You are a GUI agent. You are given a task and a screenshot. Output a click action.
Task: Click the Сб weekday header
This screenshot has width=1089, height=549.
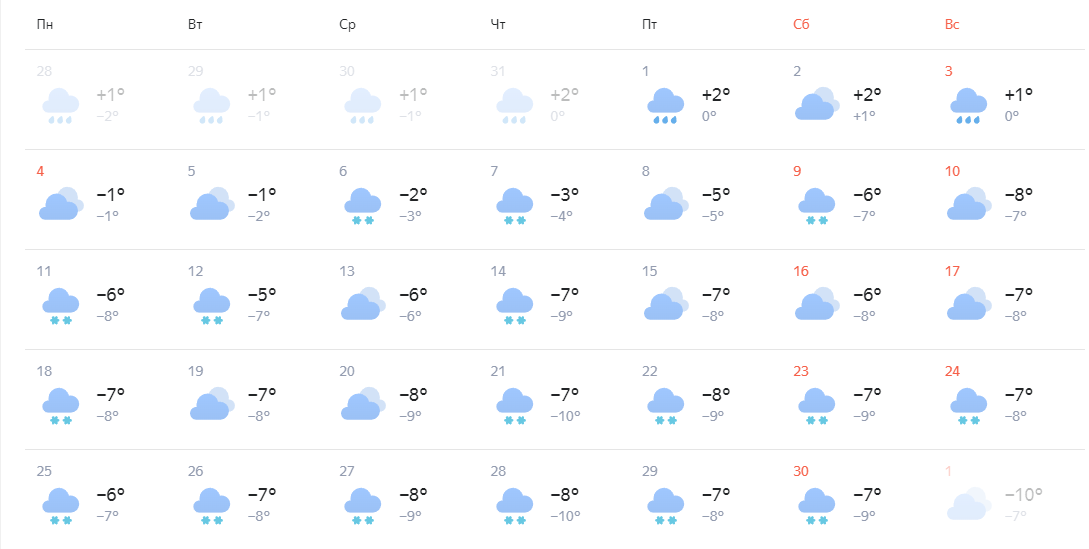tap(801, 24)
